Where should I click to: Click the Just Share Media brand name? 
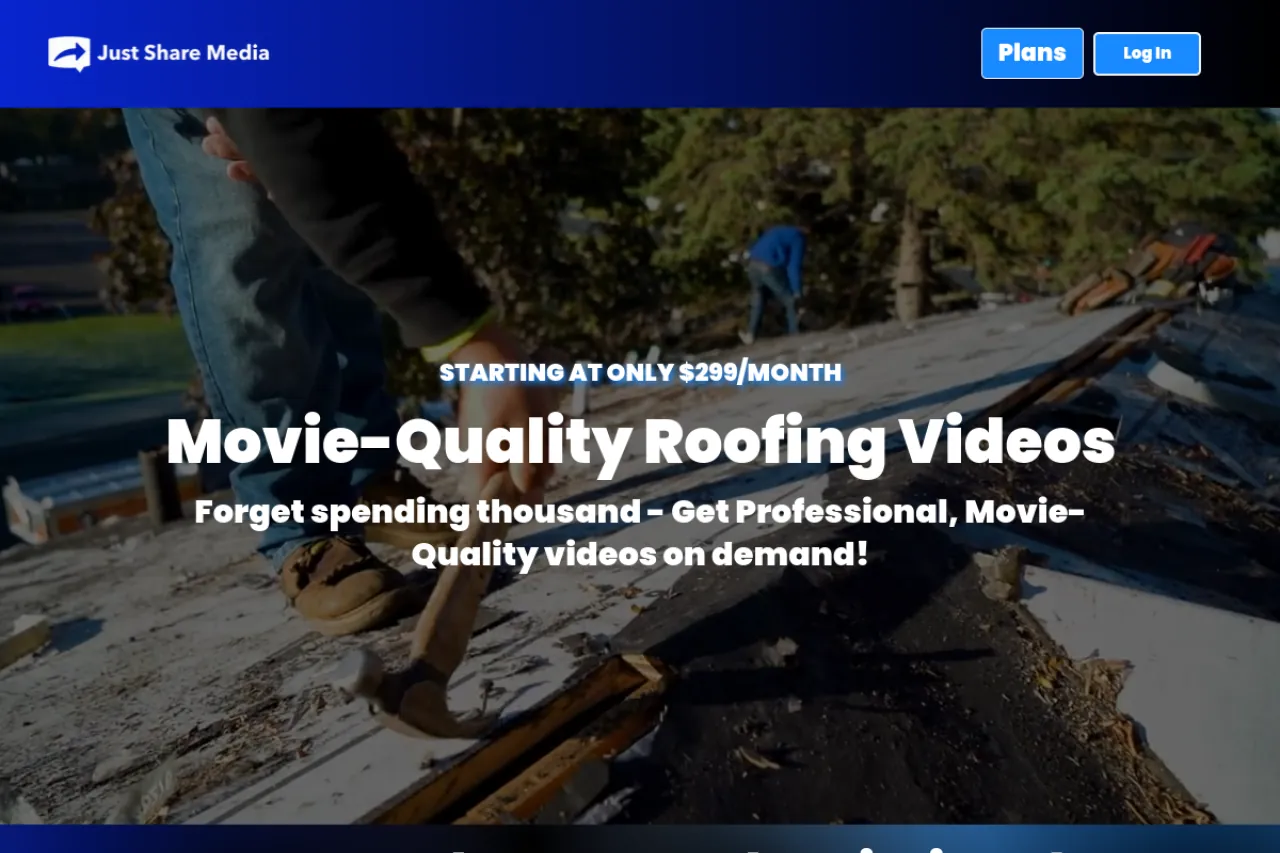[x=183, y=53]
